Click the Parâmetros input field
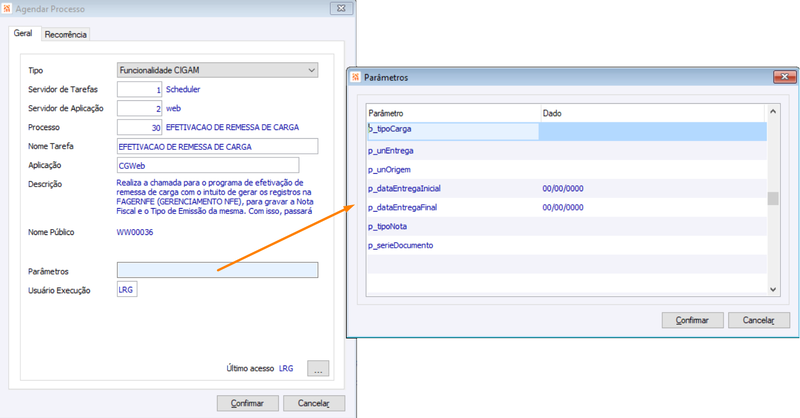The image size is (800, 418). pos(217,270)
